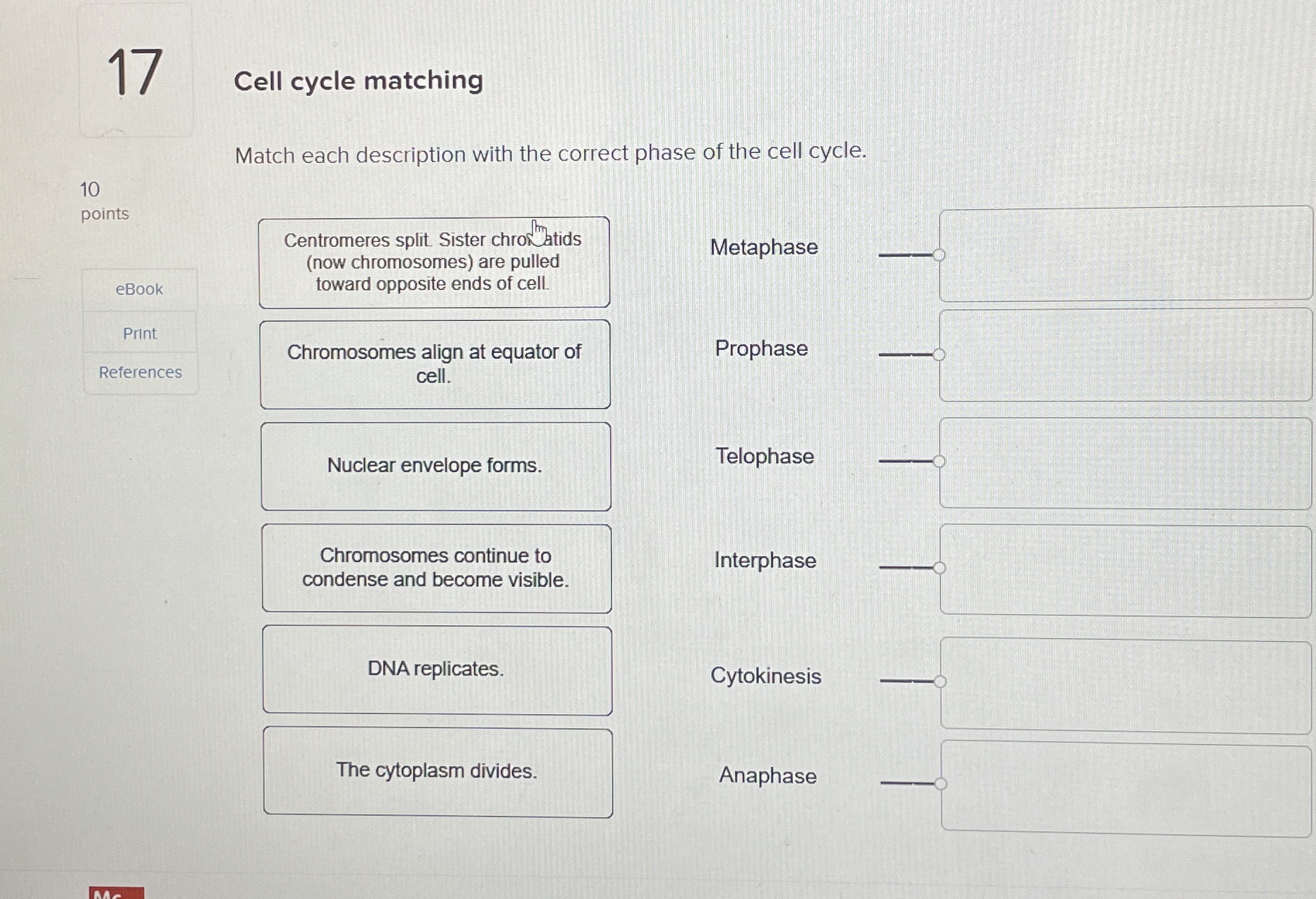Select the 'DNA replicates' description card
Image resolution: width=1316 pixels, height=899 pixels.
436,669
